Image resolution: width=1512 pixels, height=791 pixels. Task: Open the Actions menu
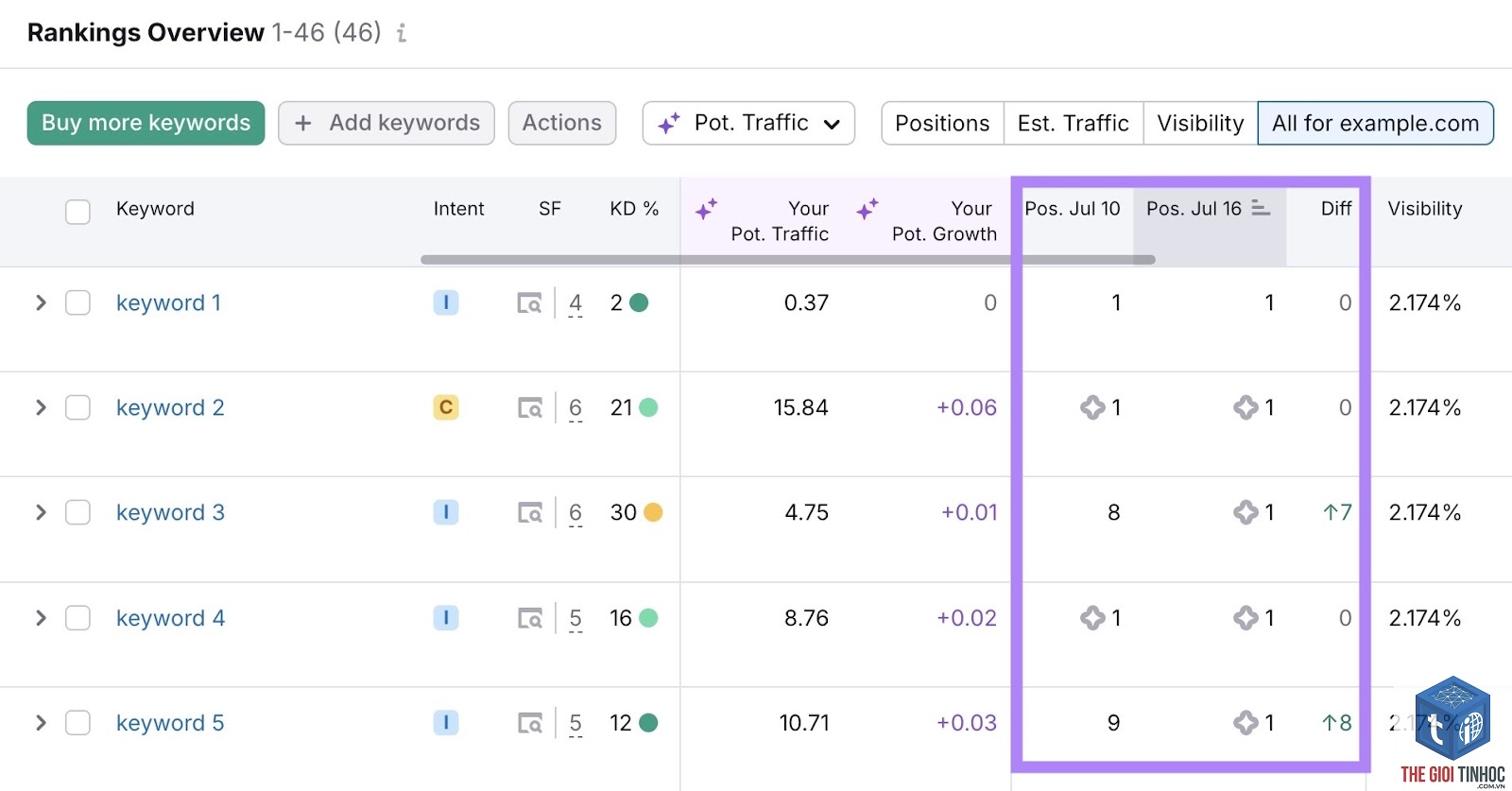click(x=562, y=123)
